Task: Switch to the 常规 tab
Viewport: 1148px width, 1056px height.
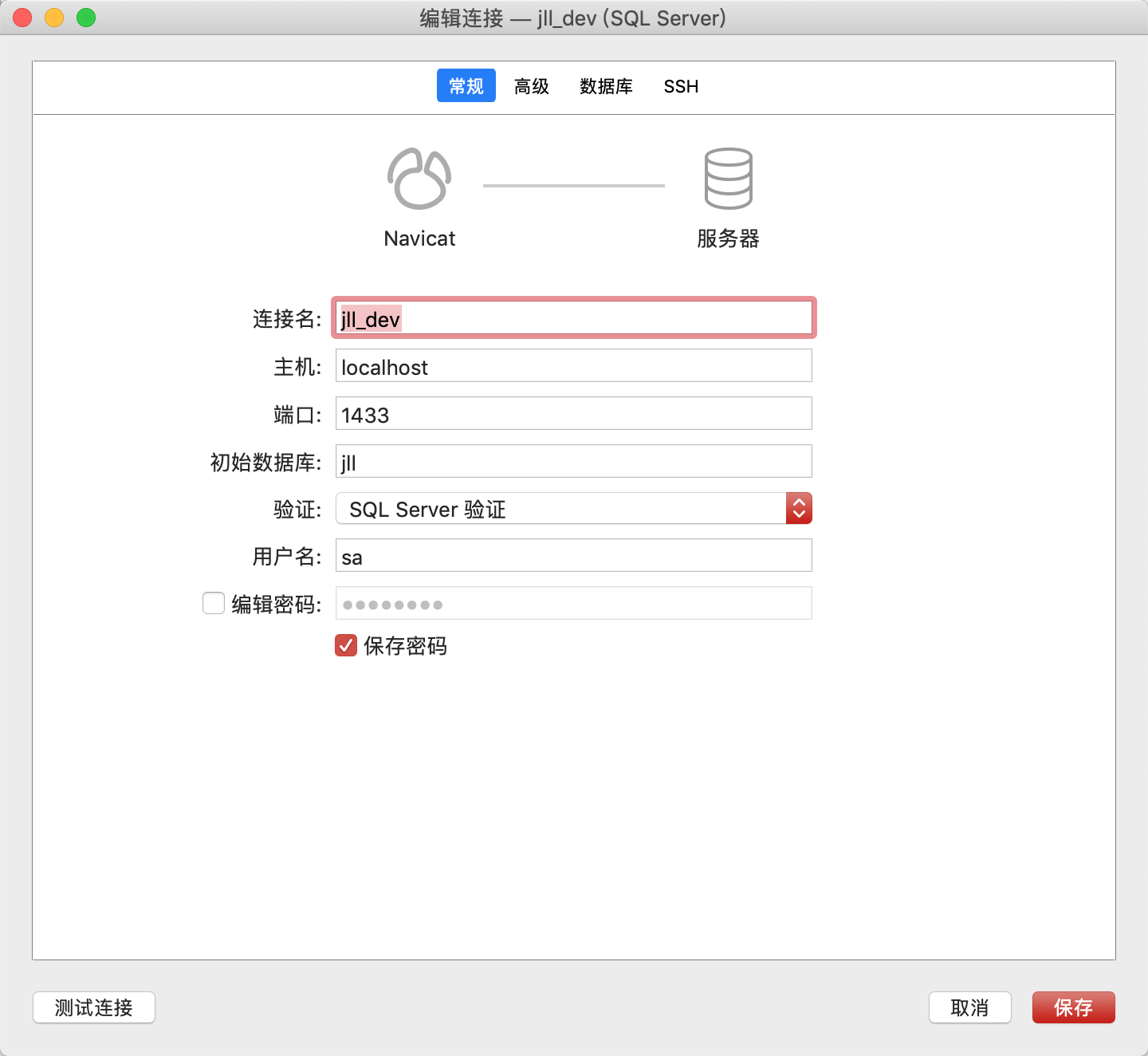Action: pos(466,86)
